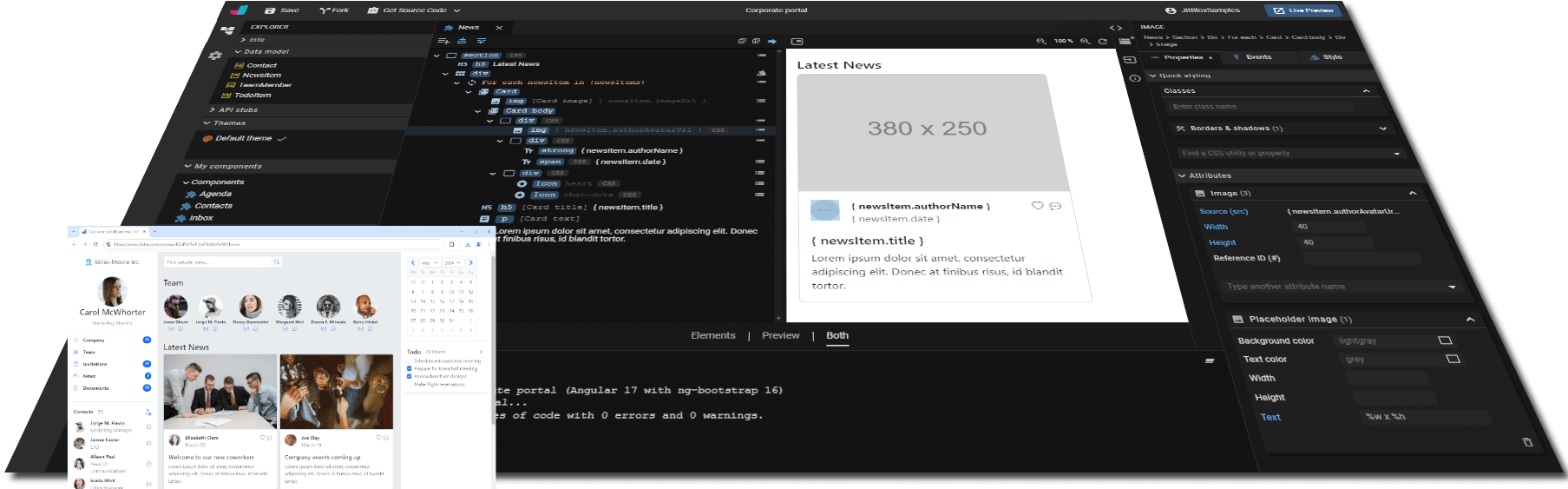Open the explorer tree panel icon
The image size is (1568, 489).
(x=227, y=30)
